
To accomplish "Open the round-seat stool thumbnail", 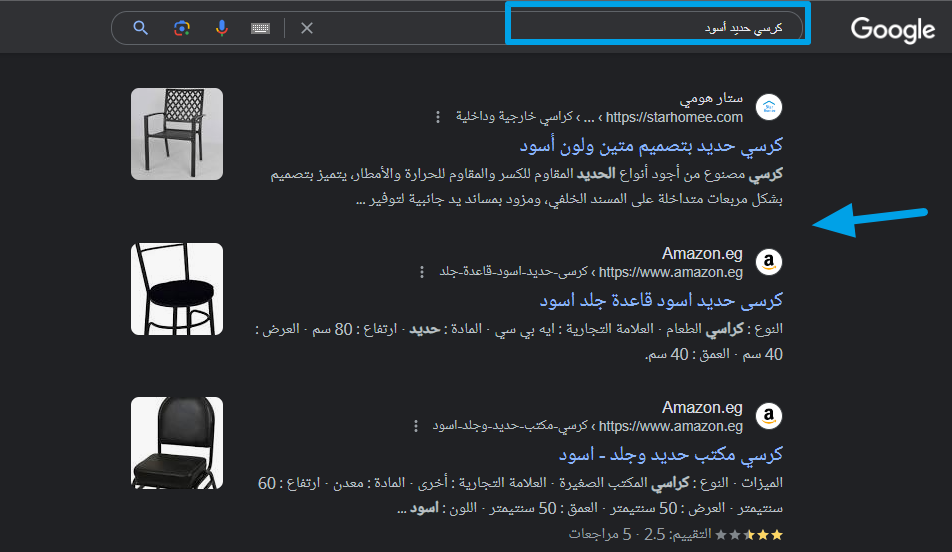I will tap(177, 289).
